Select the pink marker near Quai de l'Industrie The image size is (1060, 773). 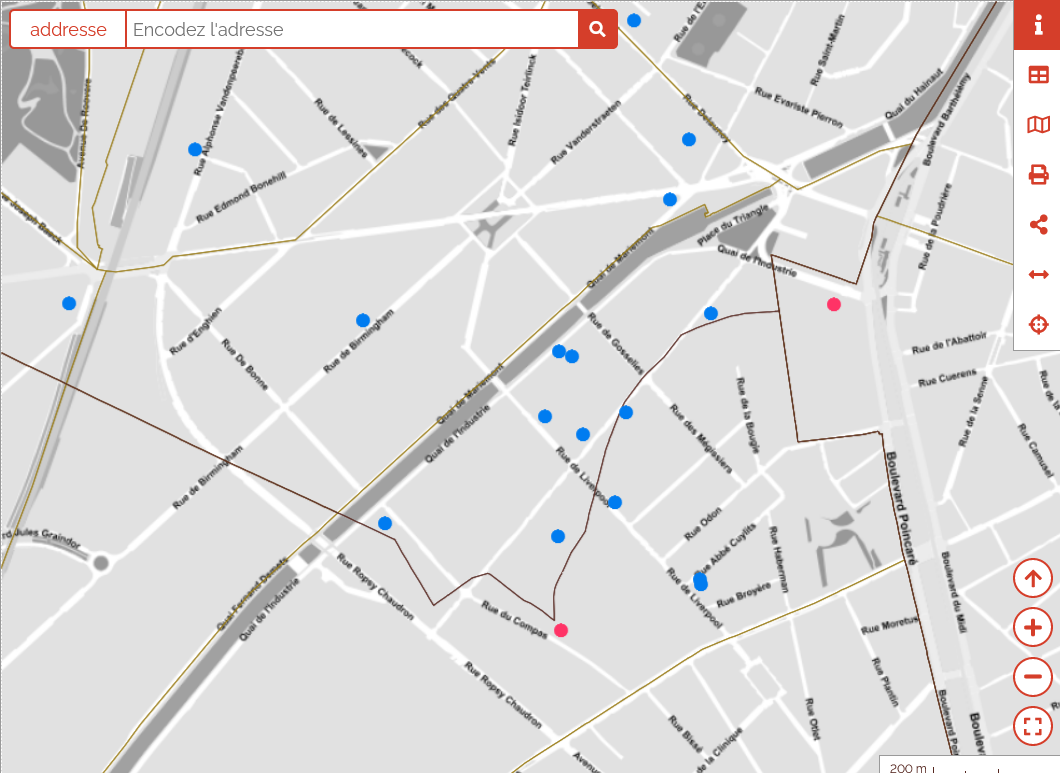point(834,304)
